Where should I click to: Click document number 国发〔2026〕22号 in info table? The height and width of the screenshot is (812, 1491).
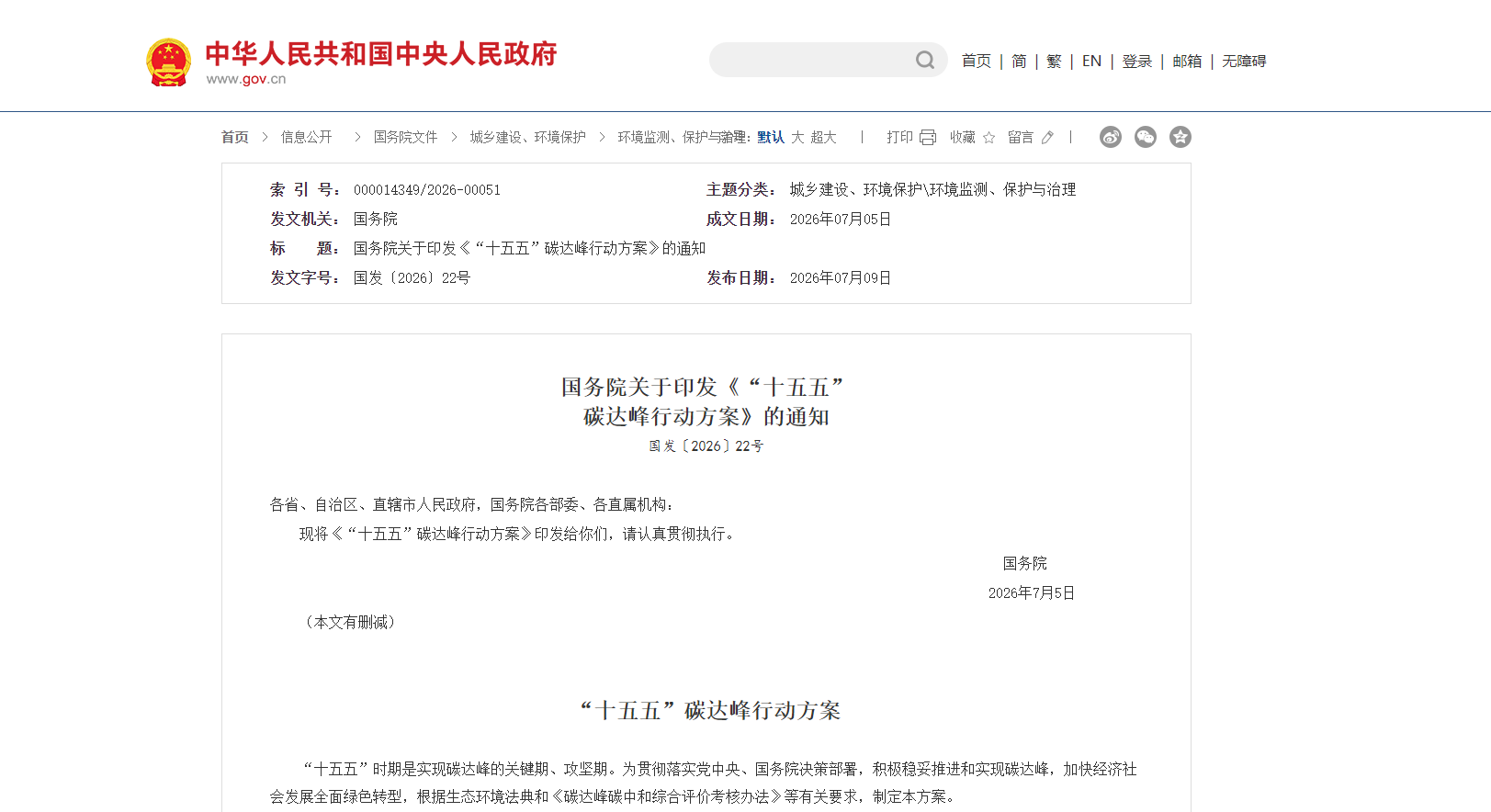point(412,278)
